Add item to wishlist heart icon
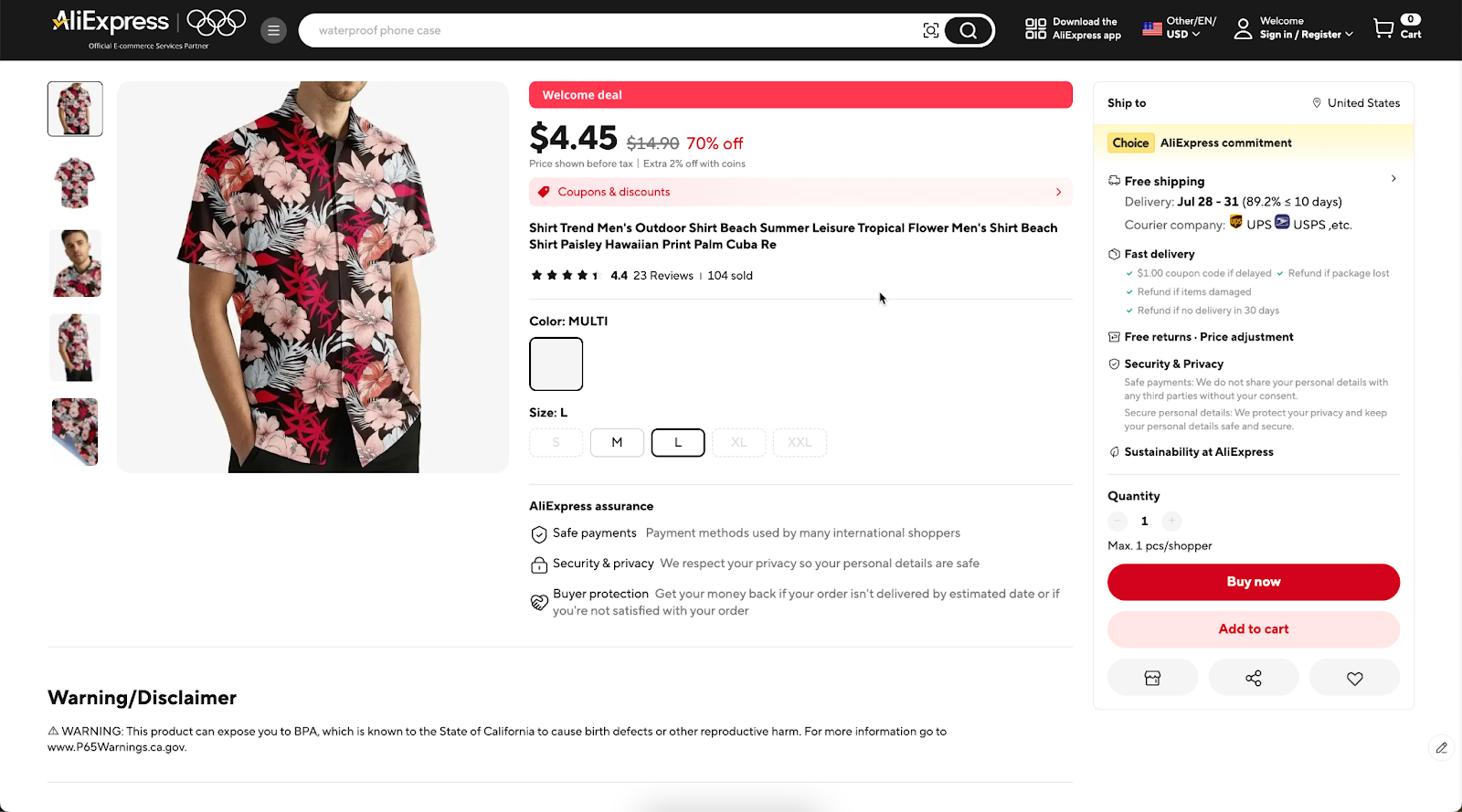Viewport: 1462px width, 812px height. pyautogui.click(x=1354, y=678)
